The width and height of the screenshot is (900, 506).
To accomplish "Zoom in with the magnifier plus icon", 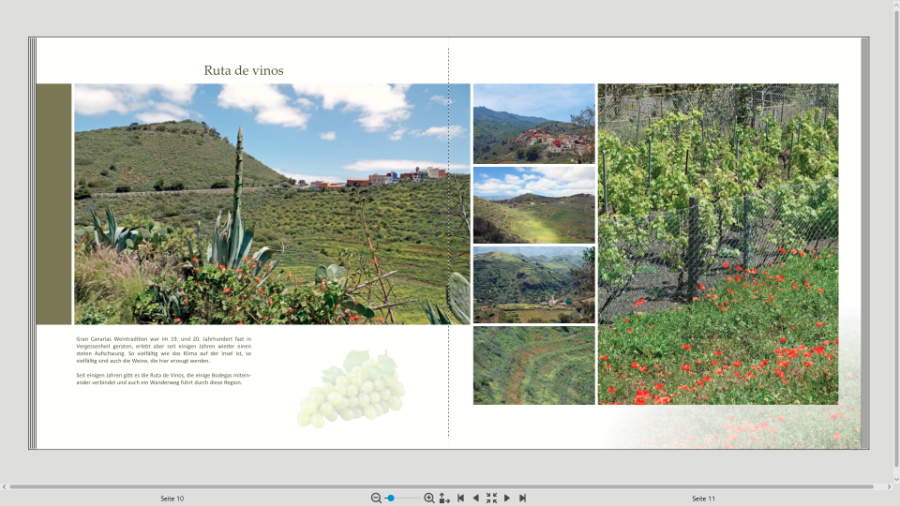I will pos(429,498).
